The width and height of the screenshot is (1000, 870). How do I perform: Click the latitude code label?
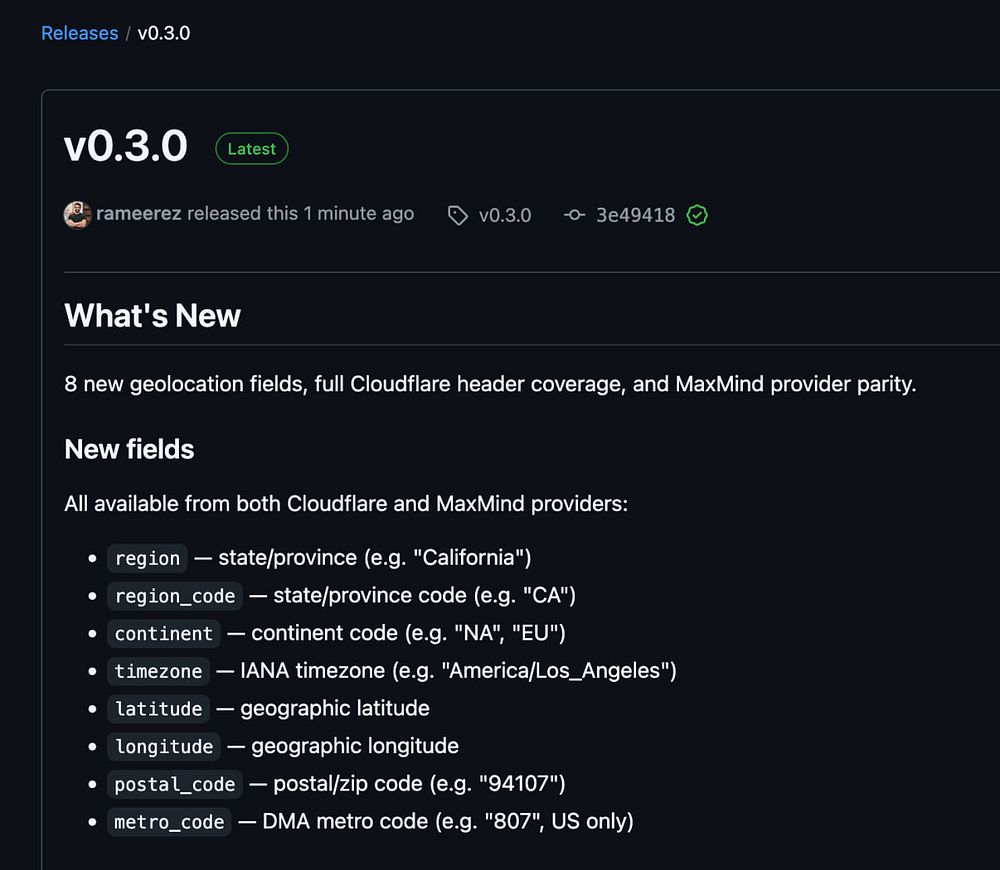tap(158, 709)
